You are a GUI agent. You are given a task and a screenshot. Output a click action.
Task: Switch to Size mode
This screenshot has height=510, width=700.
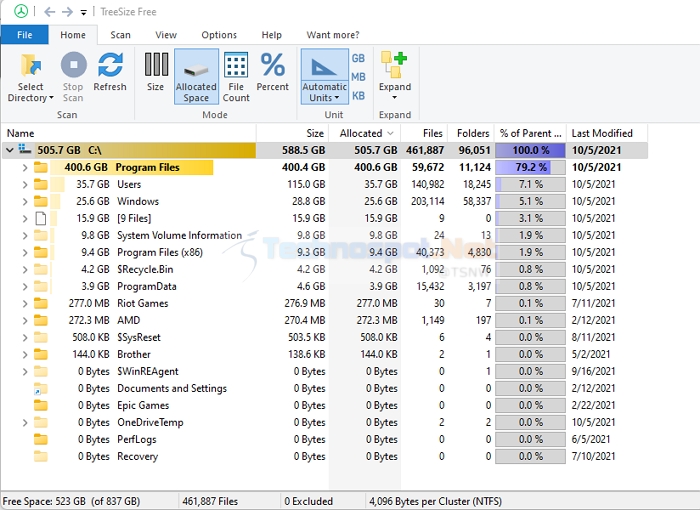[x=156, y=72]
